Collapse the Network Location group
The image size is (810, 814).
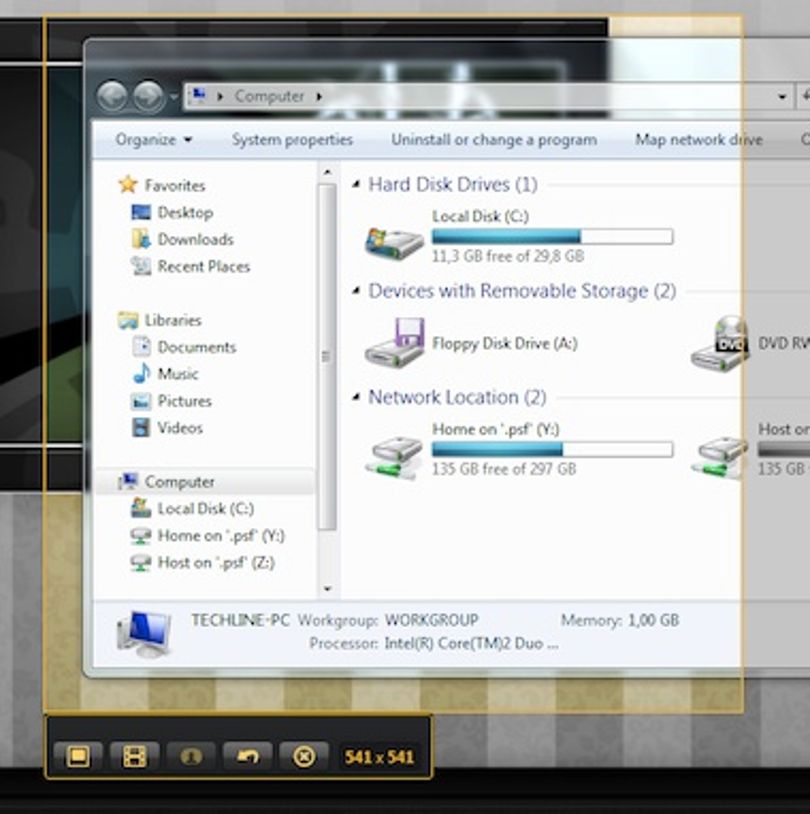[x=356, y=397]
